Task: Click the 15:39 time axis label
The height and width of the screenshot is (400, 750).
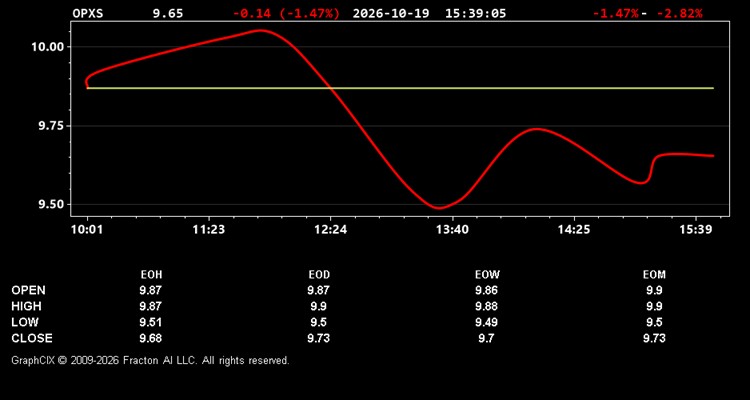Action: coord(696,230)
